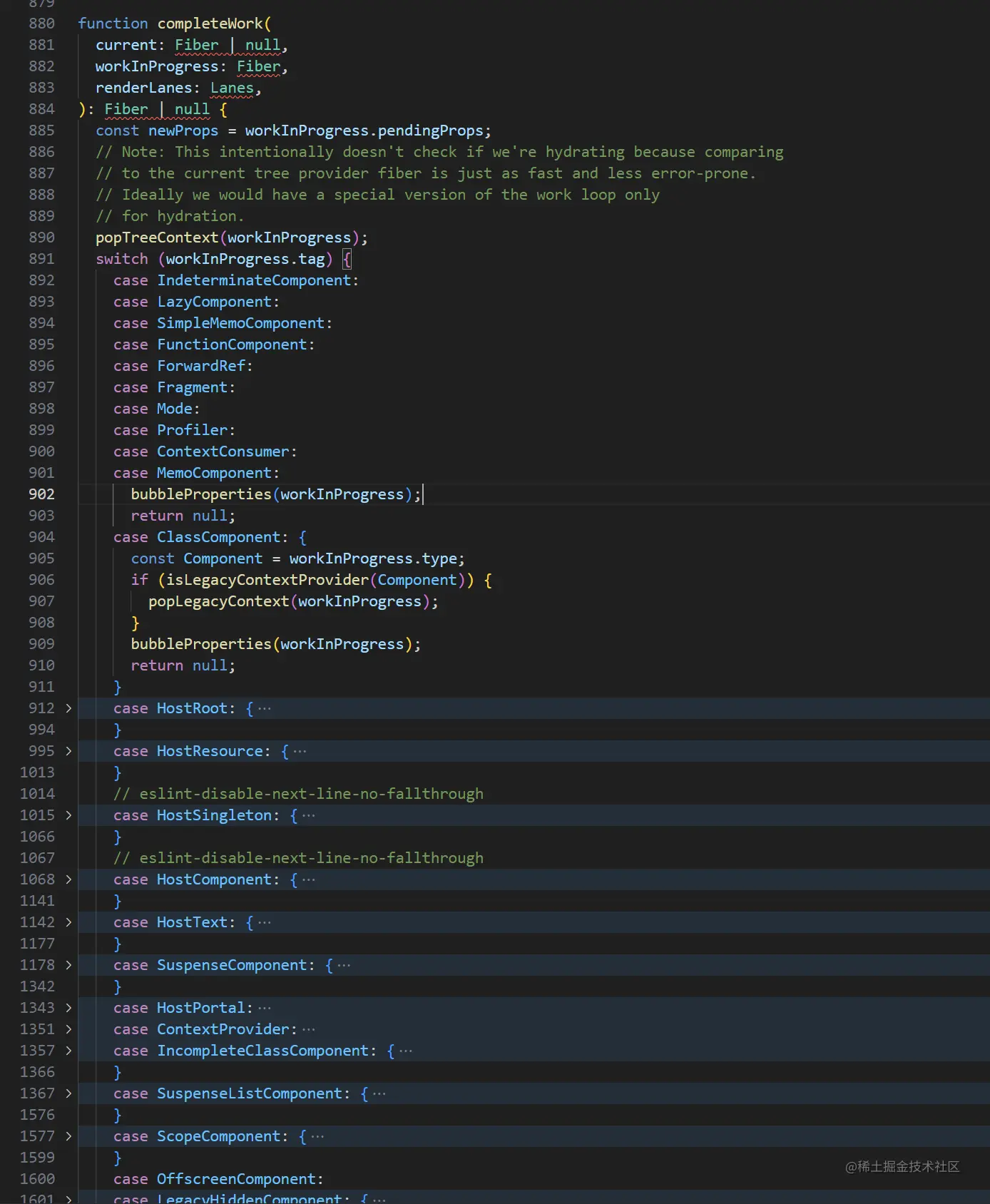
Task: Unfold SuspenseComponent case using line 1178 chevron
Action: 68,965
